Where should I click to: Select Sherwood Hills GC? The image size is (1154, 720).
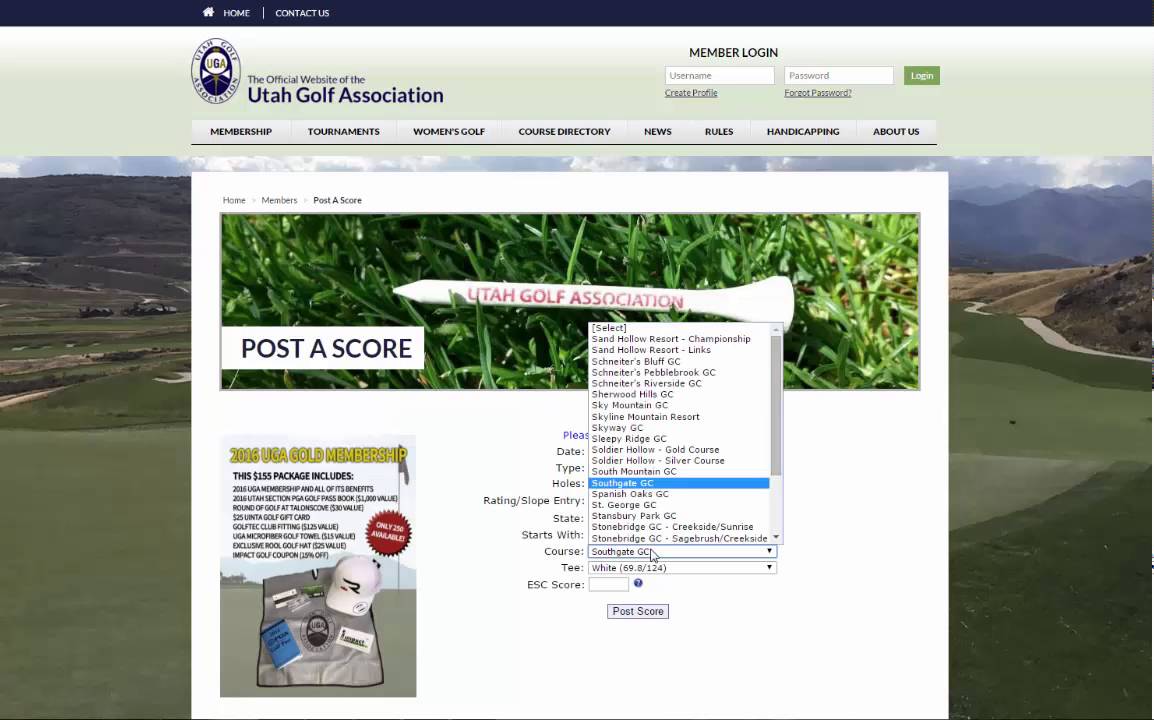coord(679,394)
